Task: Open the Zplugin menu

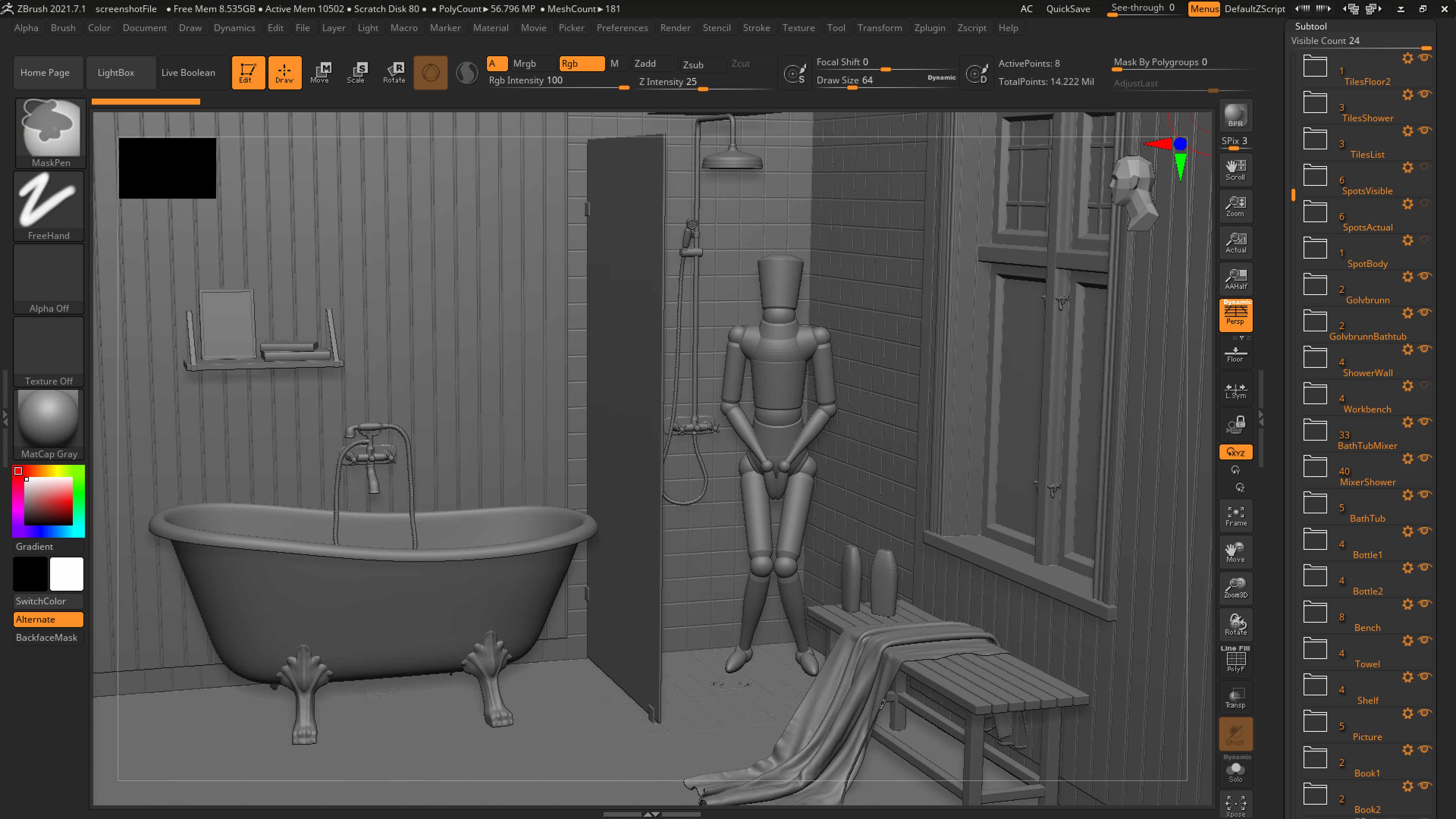Action: pyautogui.click(x=929, y=28)
